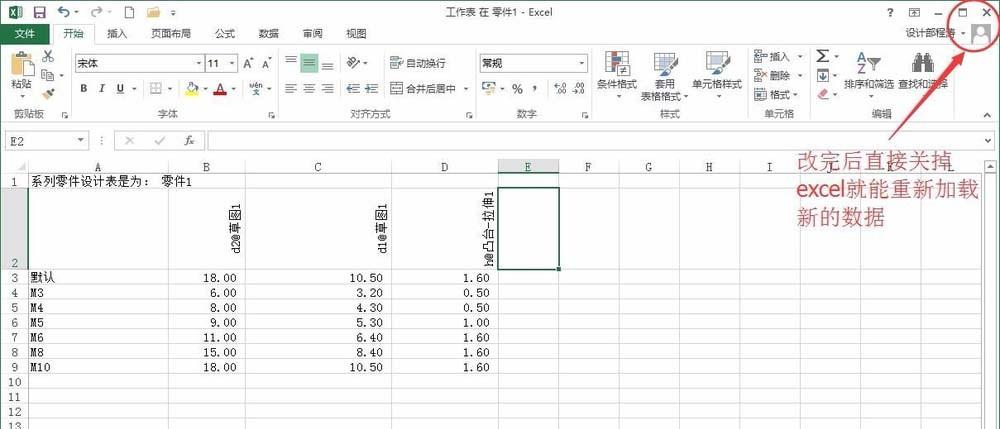1000x429 pixels.
Task: Open 单元格样式 cell styles gallery
Action: [x=717, y=75]
